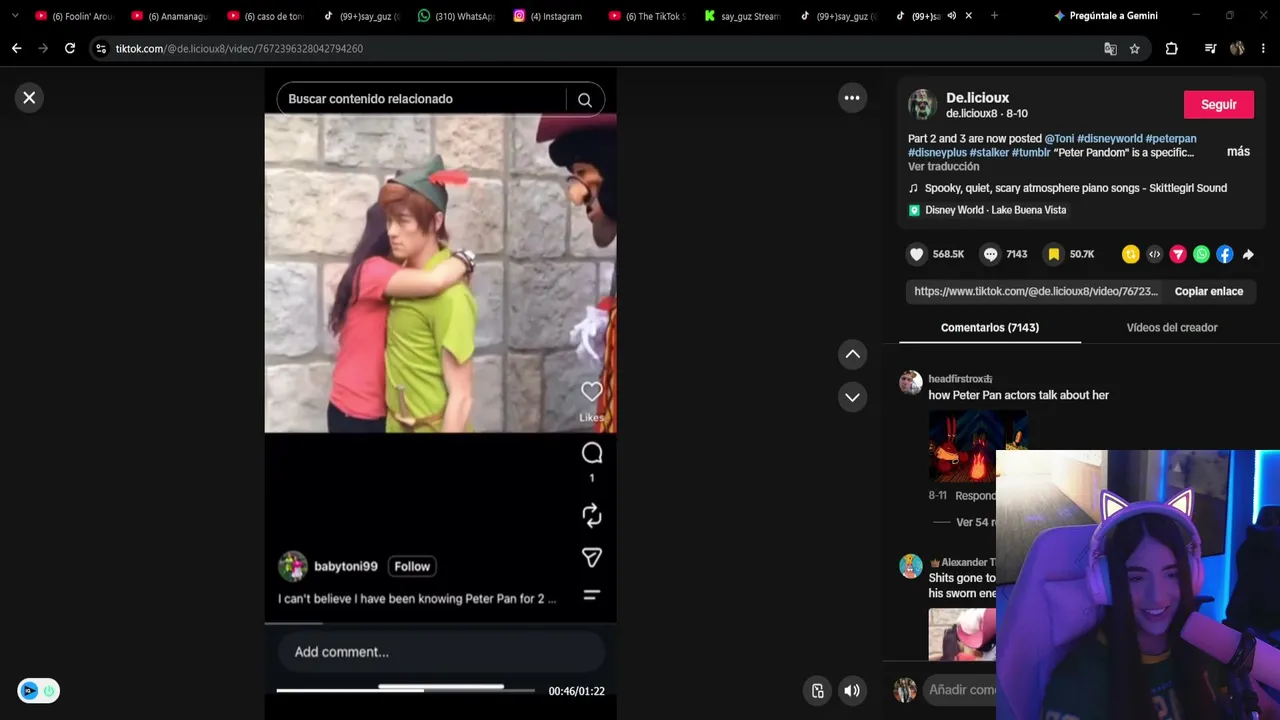The image size is (1280, 720).
Task: Switch to the say_guz Stream browser tab
Action: point(742,16)
